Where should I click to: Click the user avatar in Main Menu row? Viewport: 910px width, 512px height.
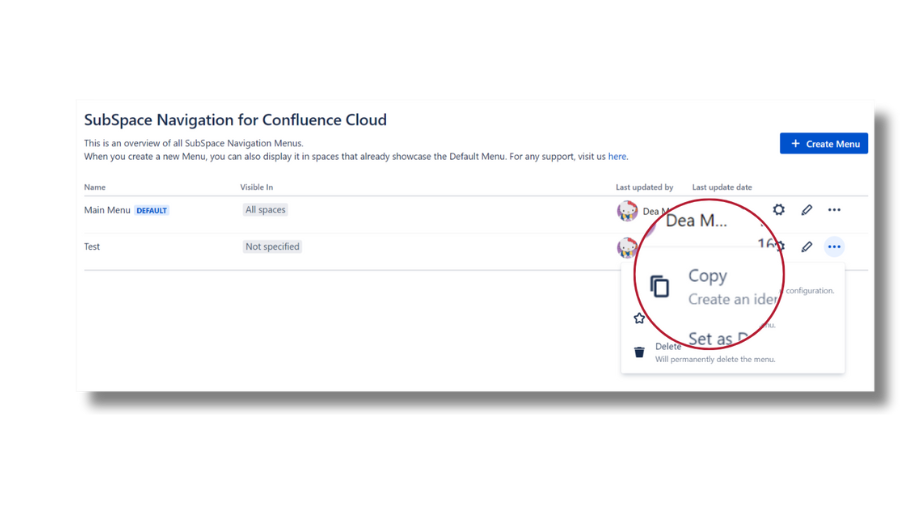click(627, 211)
